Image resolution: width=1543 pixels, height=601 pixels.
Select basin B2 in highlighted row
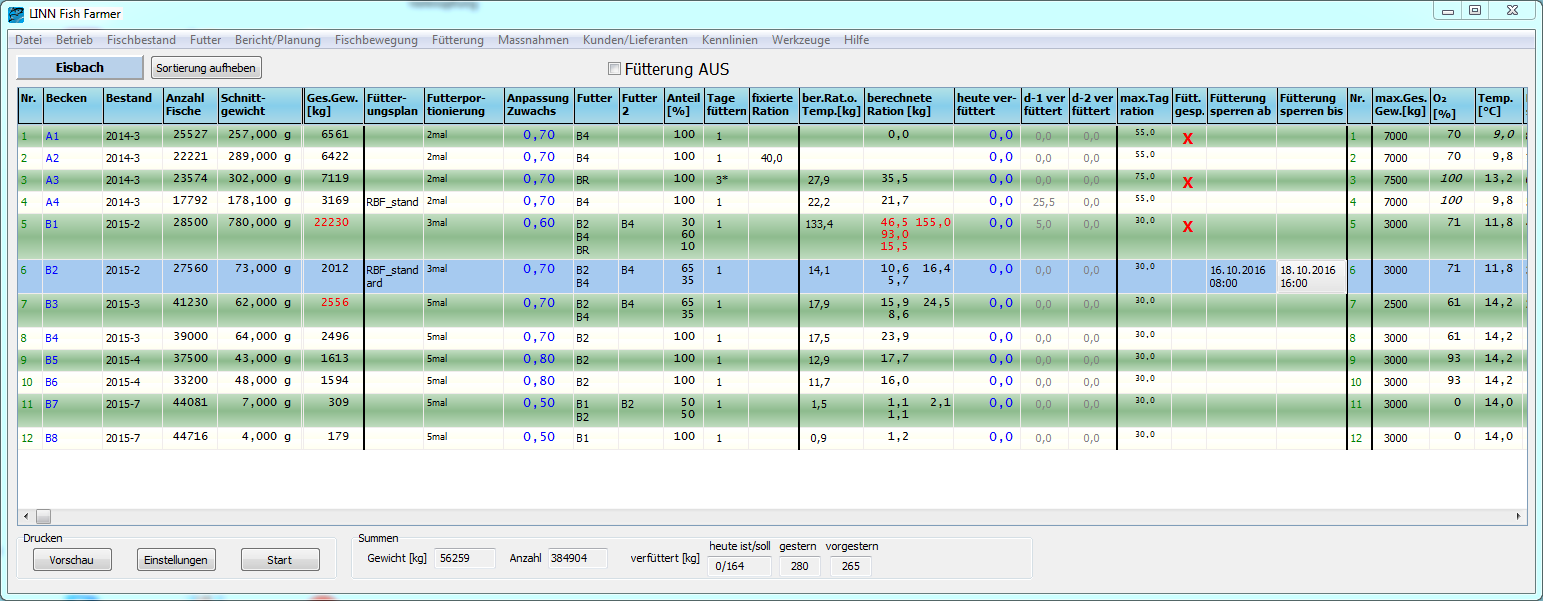pos(72,276)
